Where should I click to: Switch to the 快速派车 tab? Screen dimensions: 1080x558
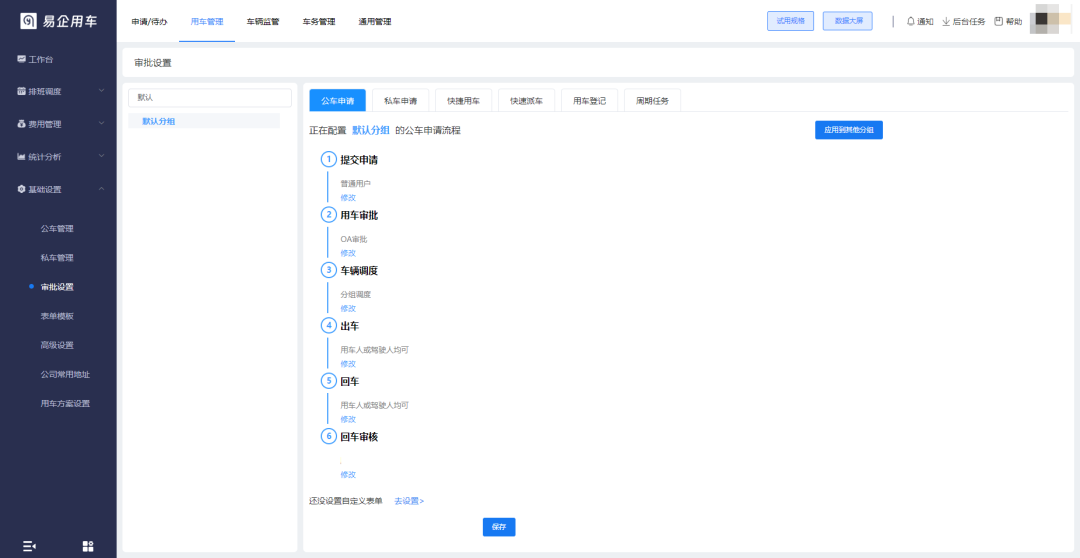[x=526, y=101]
